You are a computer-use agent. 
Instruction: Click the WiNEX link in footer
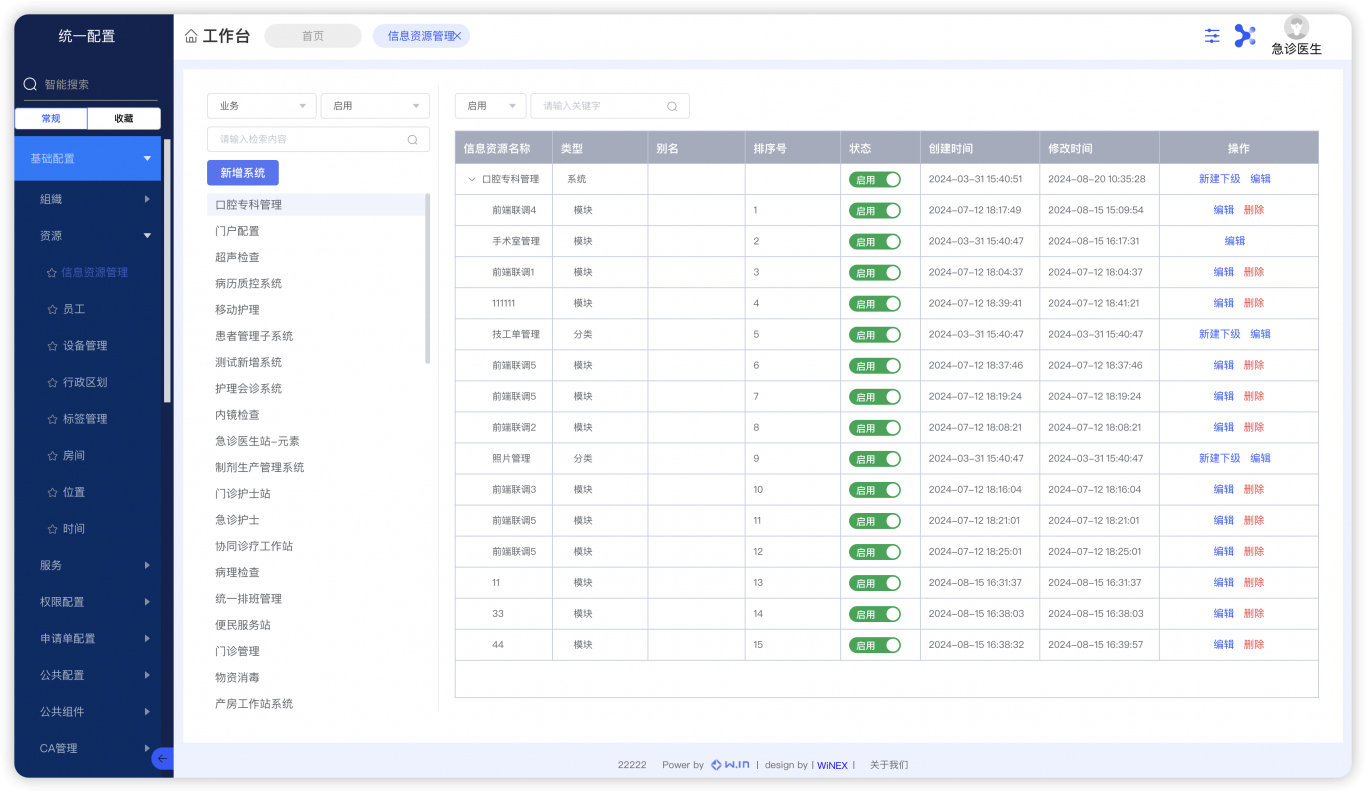coord(832,765)
